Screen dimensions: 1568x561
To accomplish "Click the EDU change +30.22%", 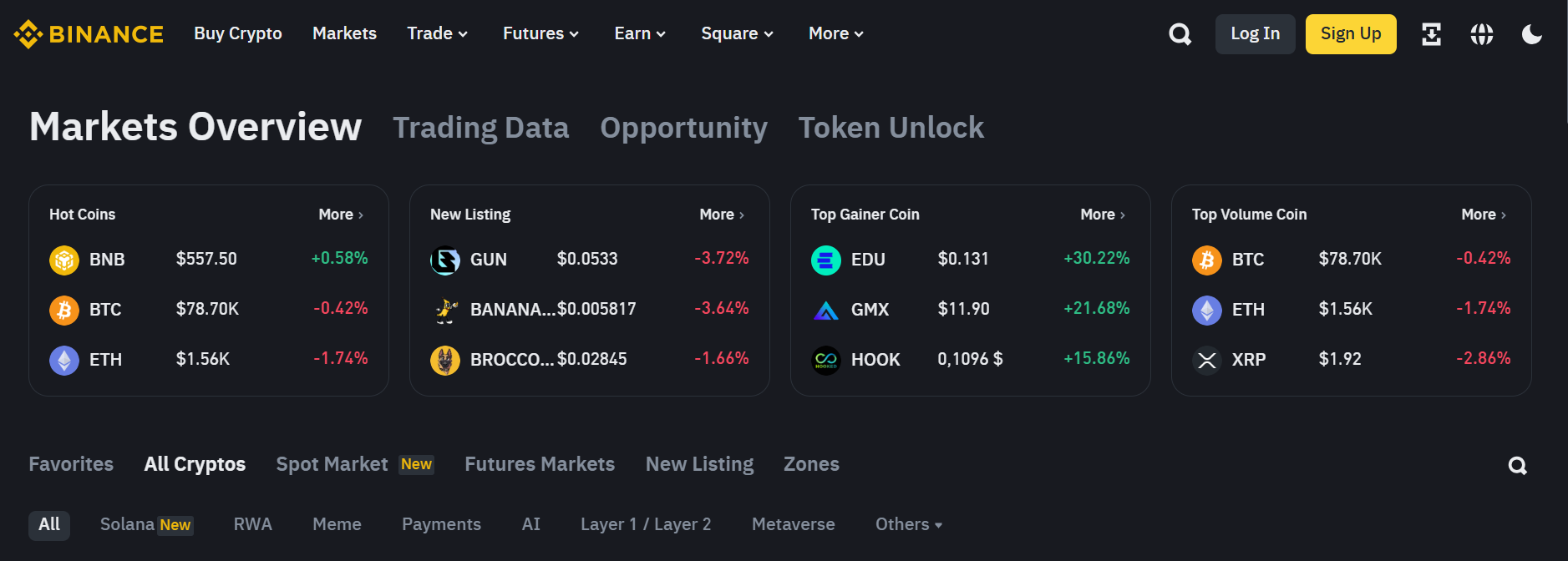I will click(x=1096, y=258).
